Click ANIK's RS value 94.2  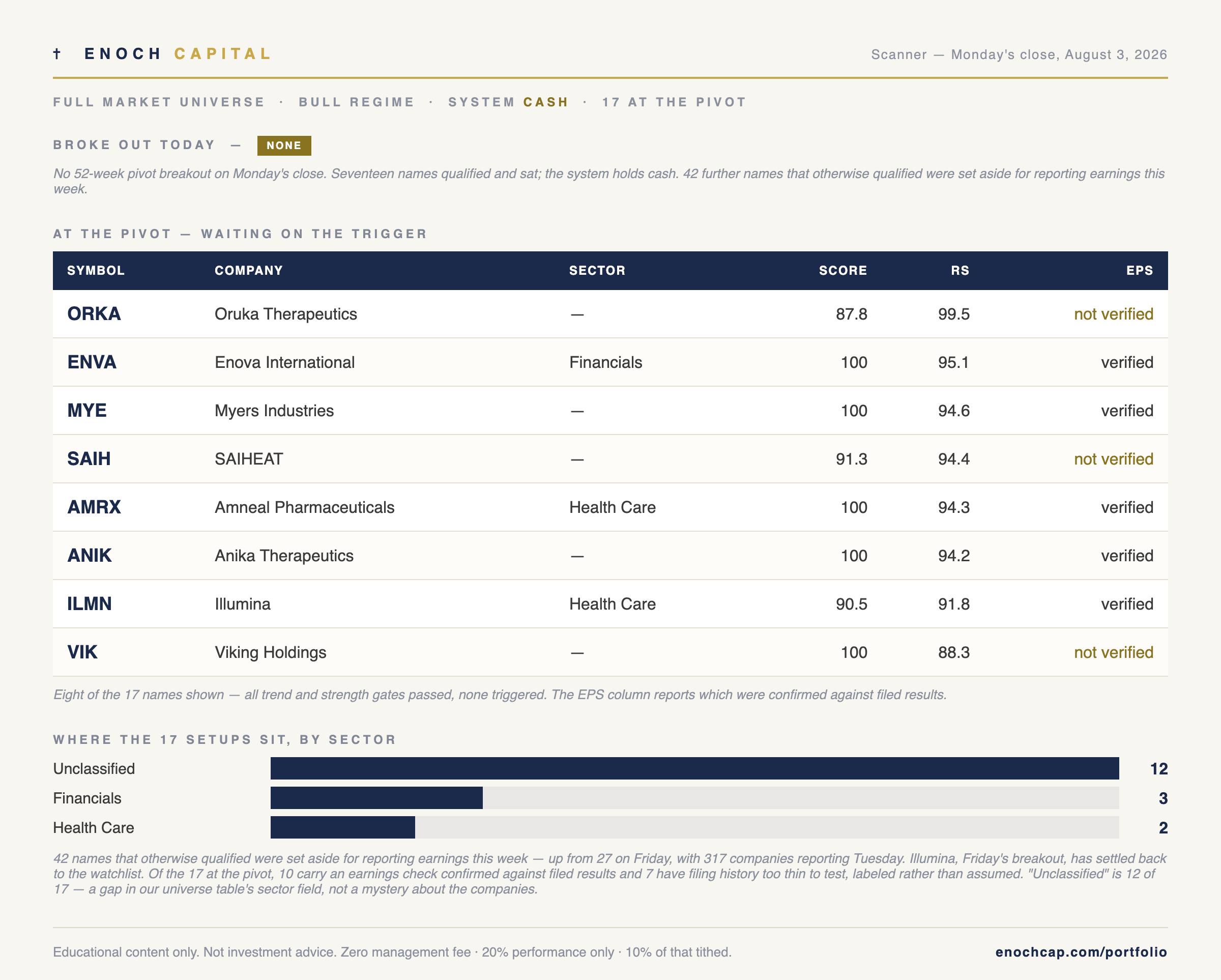(x=954, y=555)
